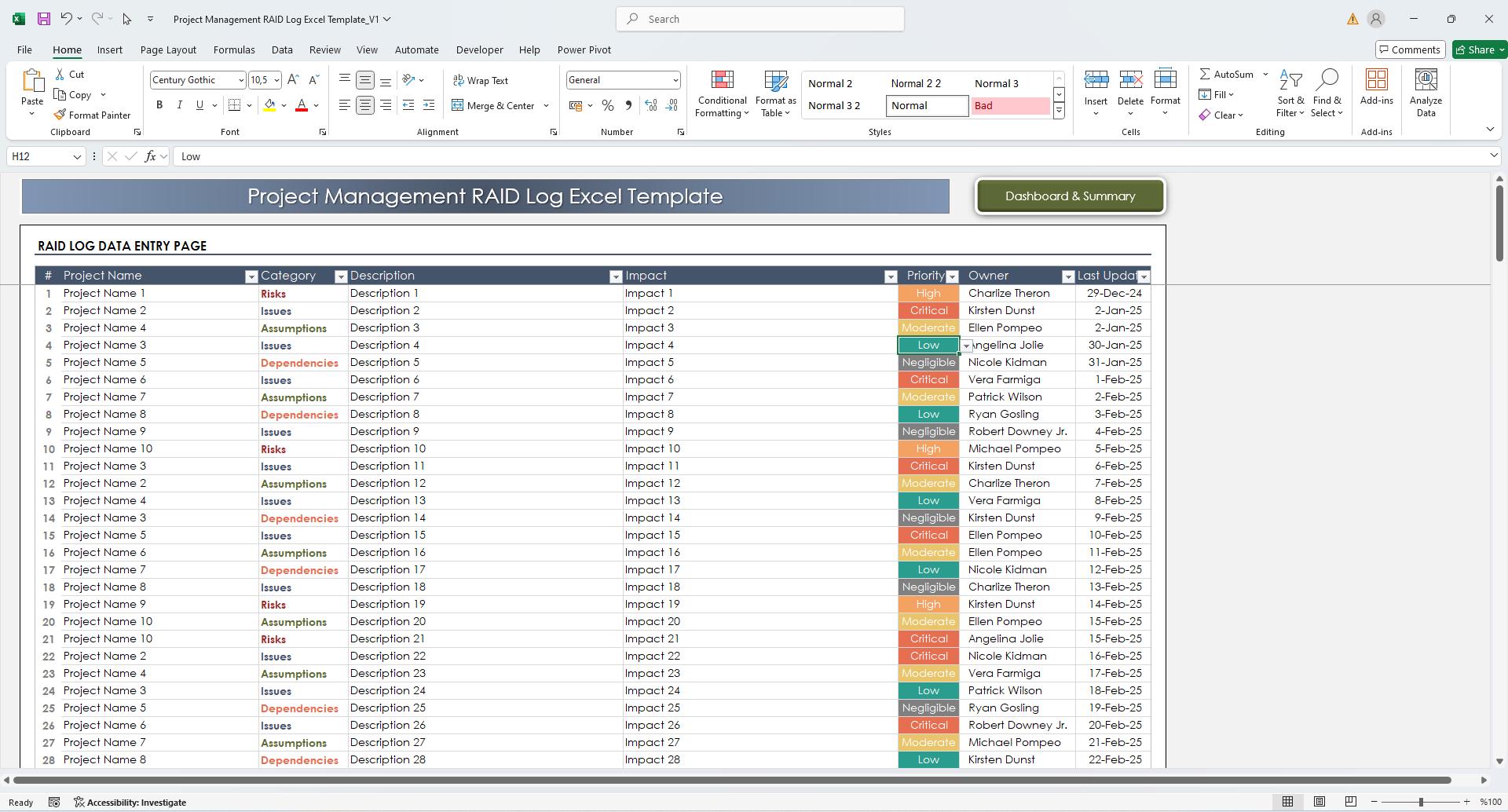Open the font size 10,5 dropdown

click(276, 80)
